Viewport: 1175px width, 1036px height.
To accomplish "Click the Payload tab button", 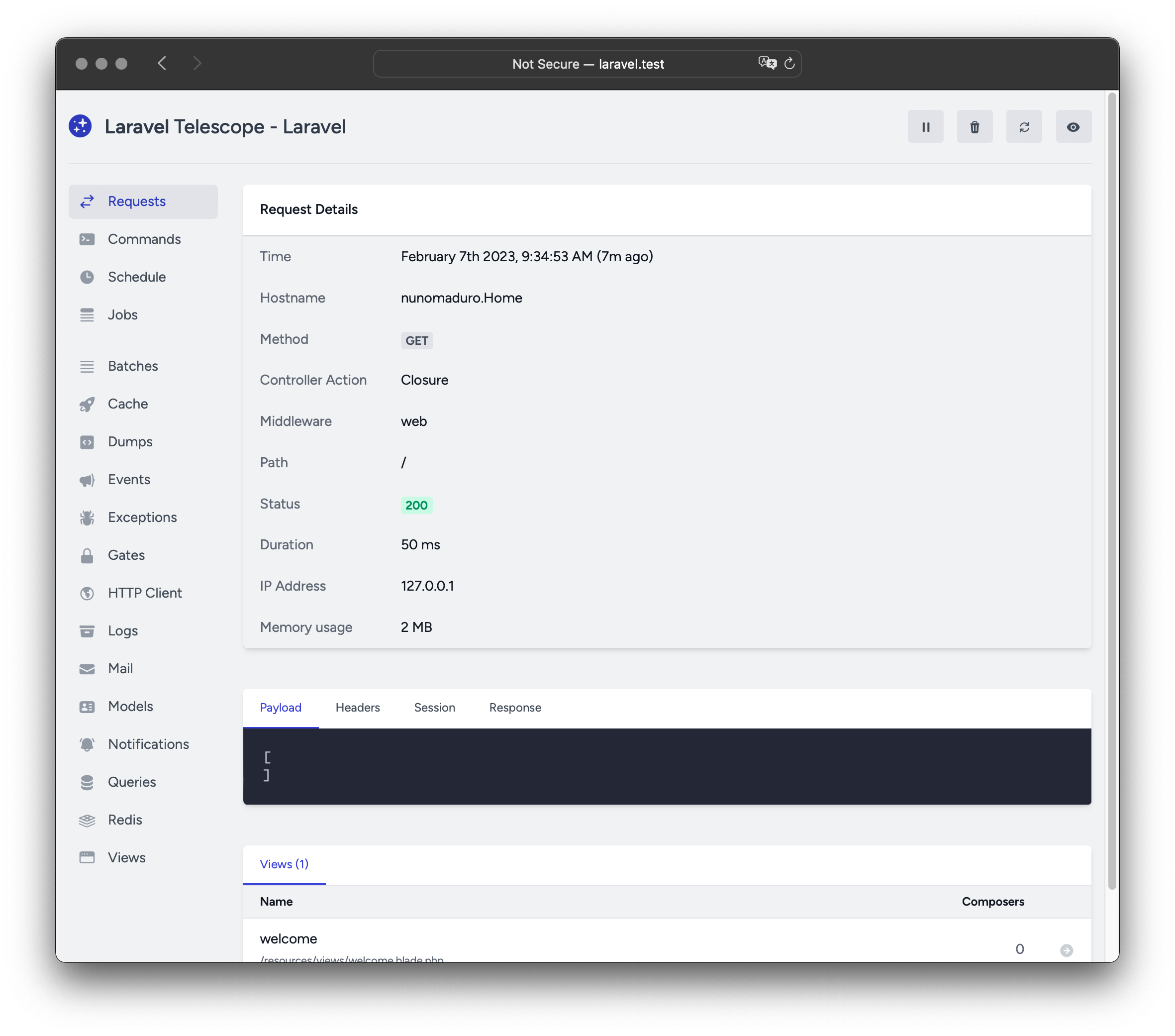I will click(281, 707).
